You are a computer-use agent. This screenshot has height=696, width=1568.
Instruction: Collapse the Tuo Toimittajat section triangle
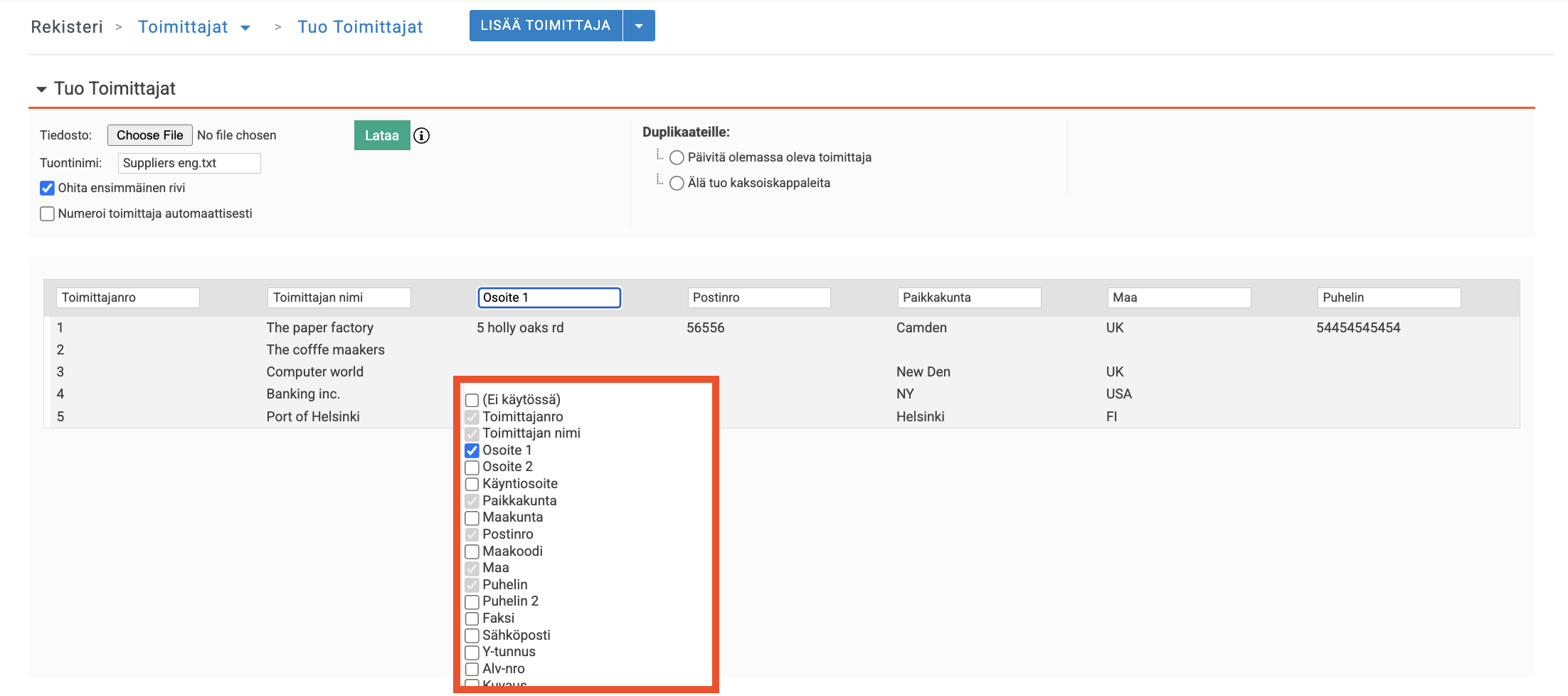41,89
